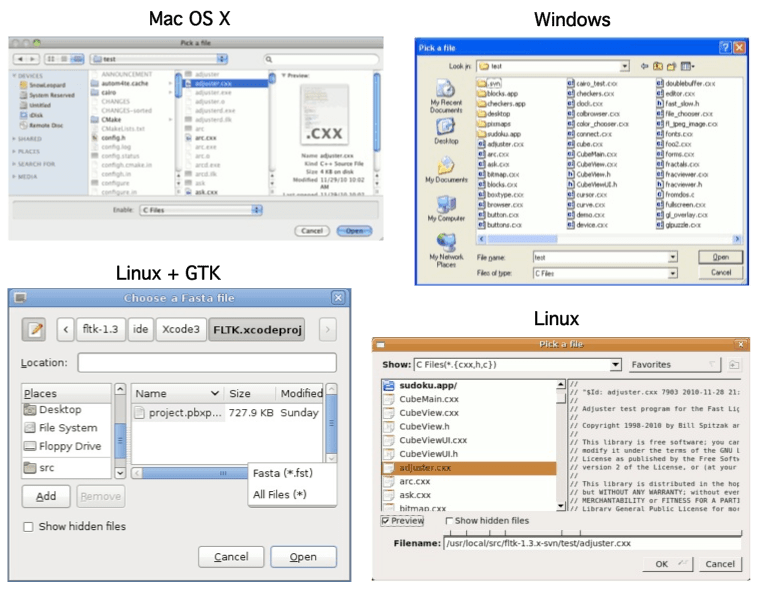Open the 'test' folder popup in Mac dialog
758x597 pixels.
click(x=159, y=59)
